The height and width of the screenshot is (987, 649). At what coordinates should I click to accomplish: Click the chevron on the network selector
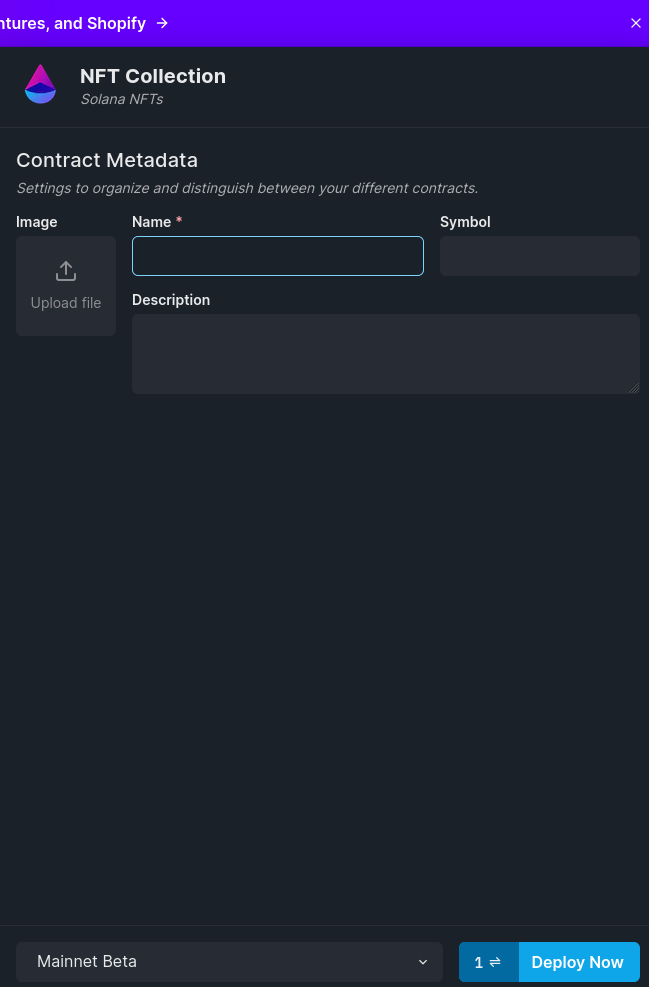point(423,962)
